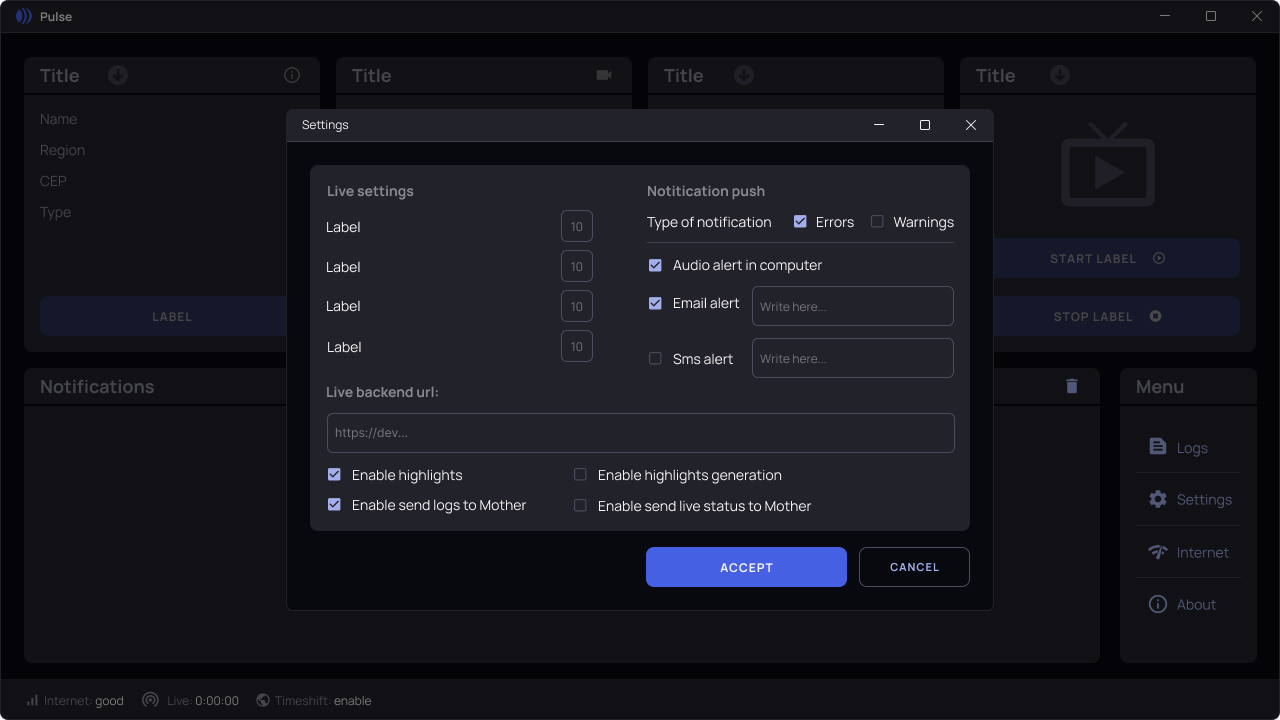This screenshot has width=1280, height=720.
Task: Toggle Enable send logs to Mother checkbox
Action: 334,505
